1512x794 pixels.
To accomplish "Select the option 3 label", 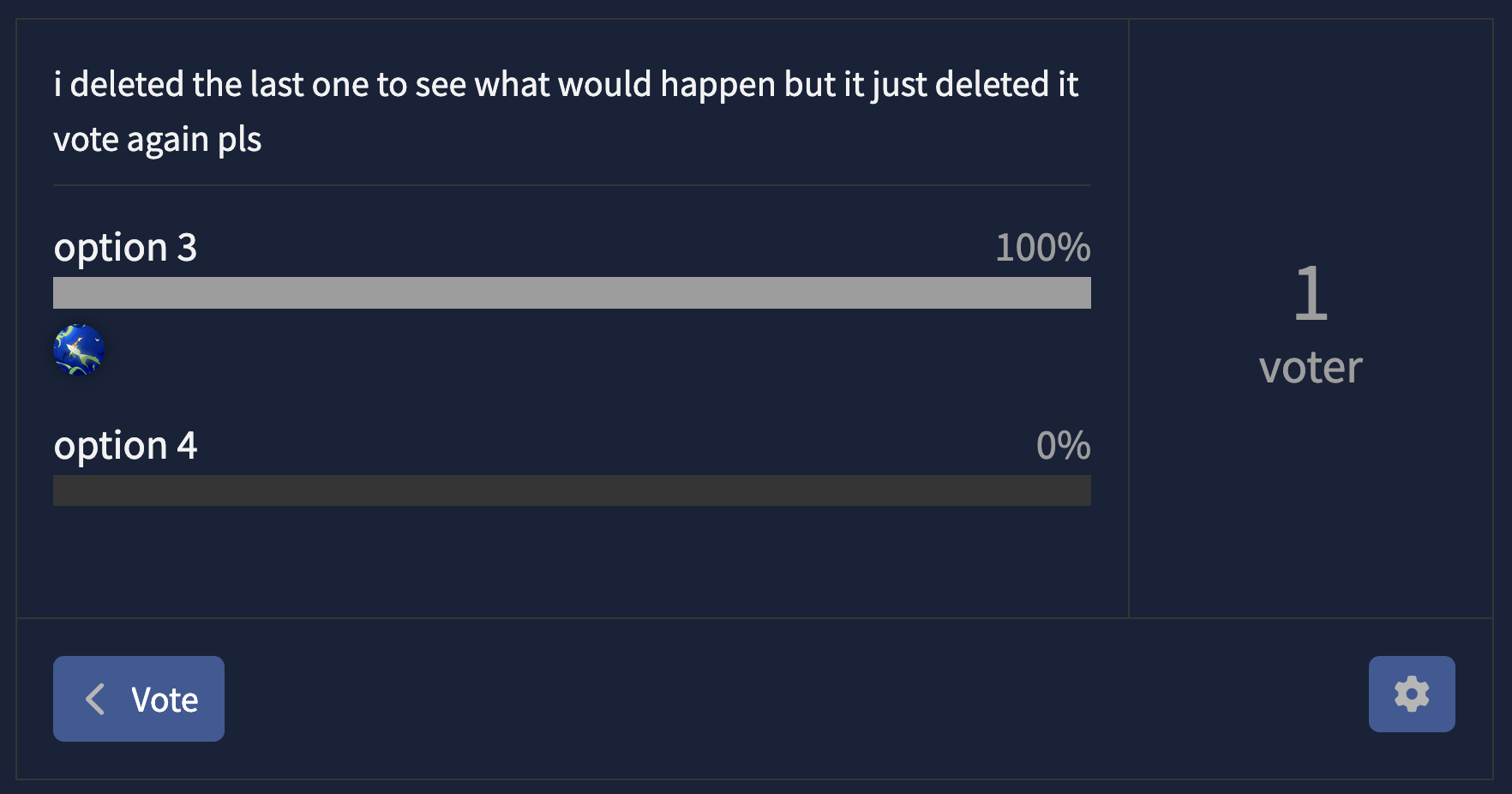I will point(125,248).
